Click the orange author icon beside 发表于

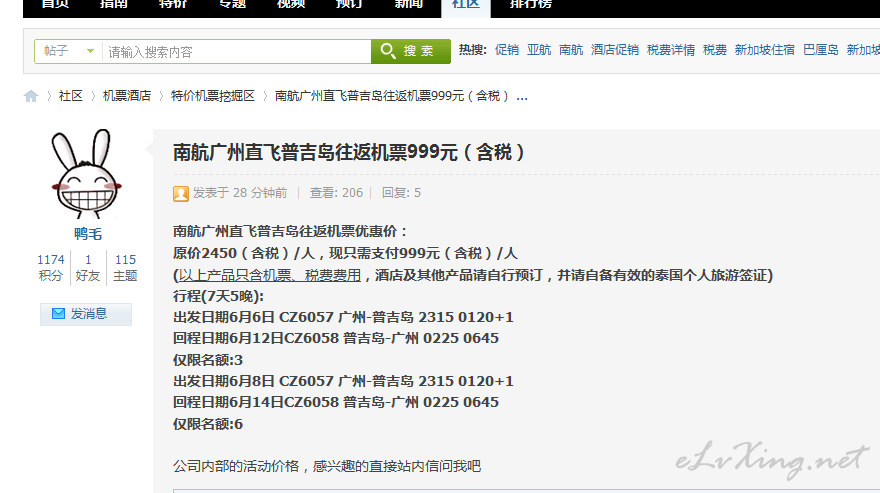[181, 193]
